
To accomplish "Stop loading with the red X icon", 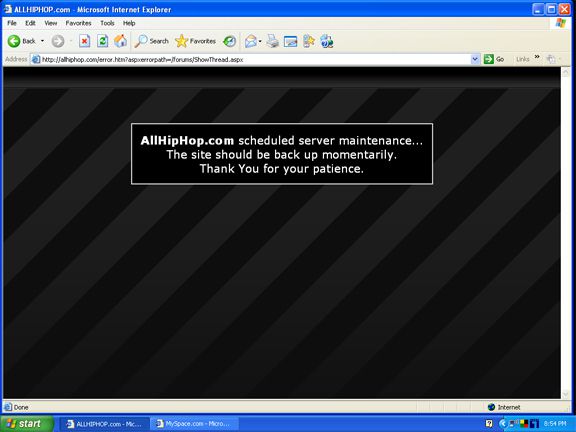I will point(84,41).
